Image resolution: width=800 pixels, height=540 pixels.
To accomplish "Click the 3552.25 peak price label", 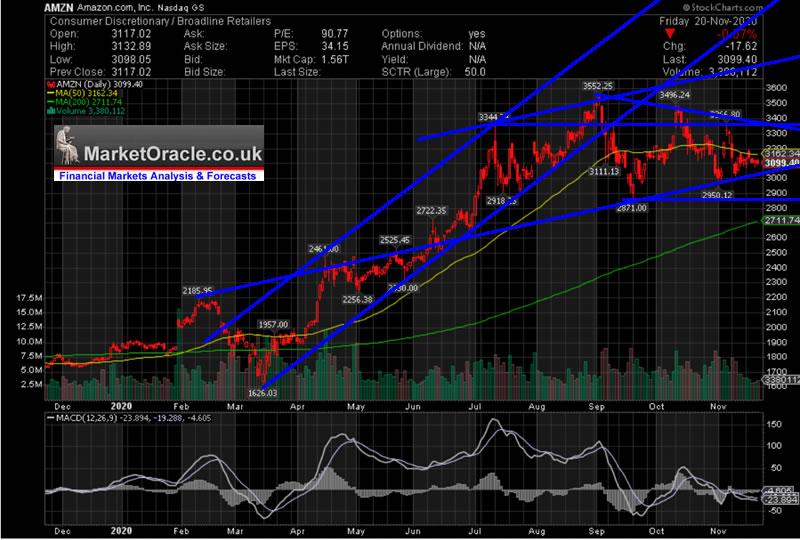I will (x=599, y=87).
